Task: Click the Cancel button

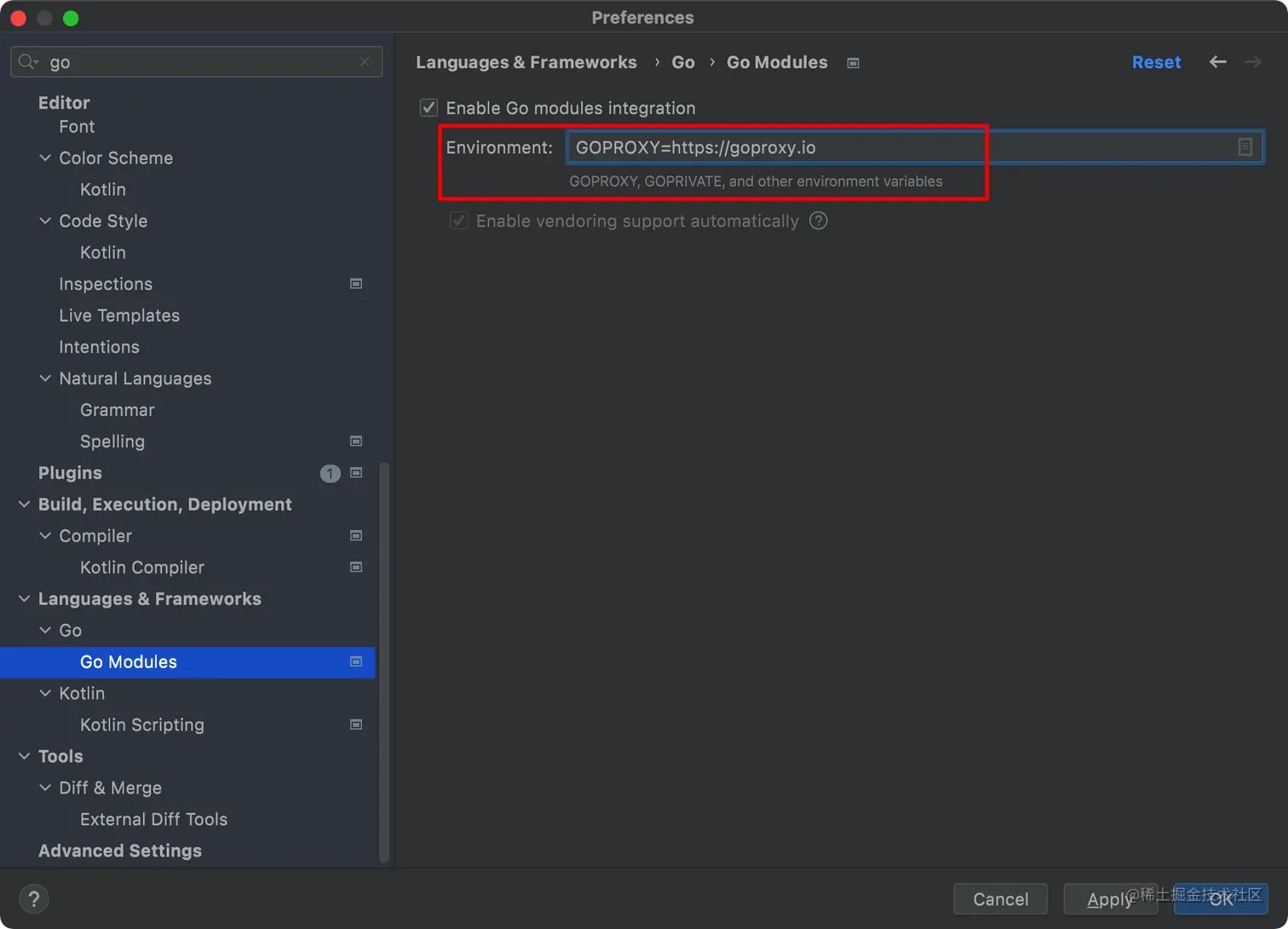Action: (x=1000, y=899)
